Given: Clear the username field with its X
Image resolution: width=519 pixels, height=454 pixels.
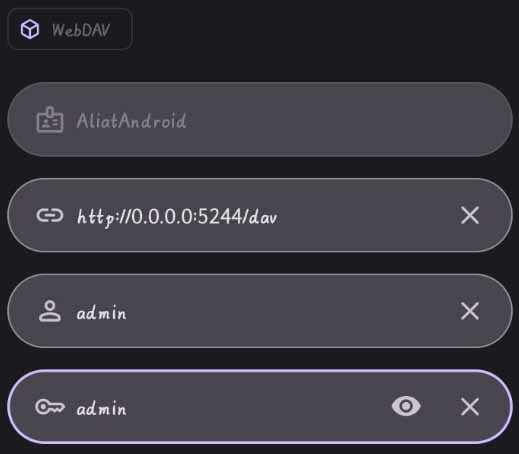Looking at the screenshot, I should [470, 311].
